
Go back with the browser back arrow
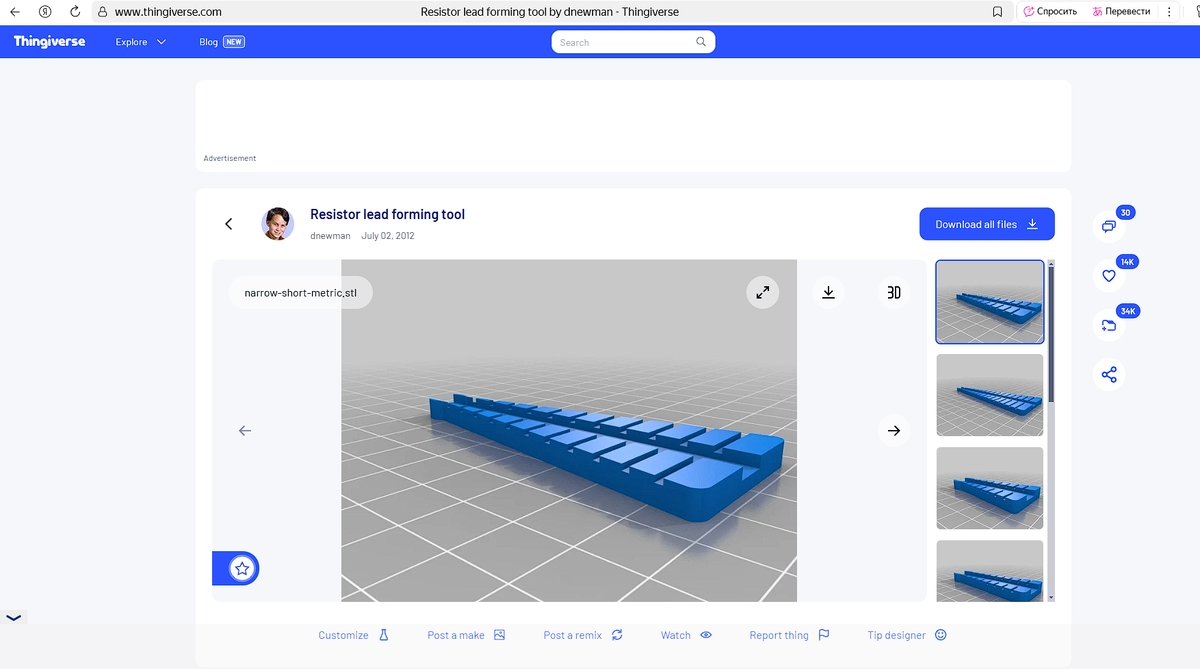[14, 12]
